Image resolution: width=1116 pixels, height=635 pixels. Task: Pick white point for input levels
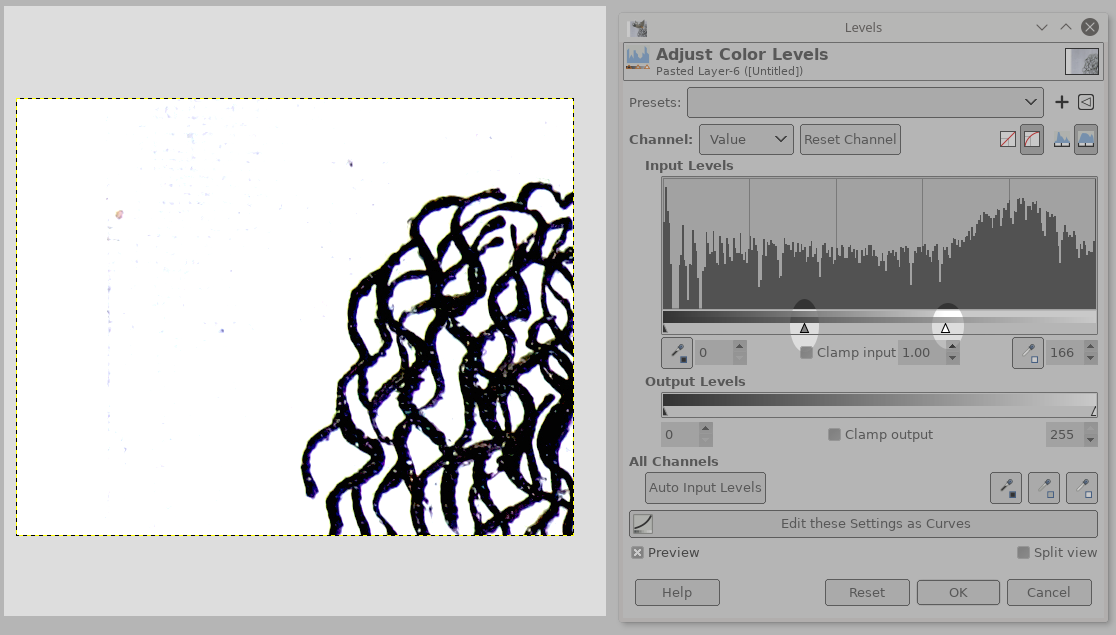1028,352
